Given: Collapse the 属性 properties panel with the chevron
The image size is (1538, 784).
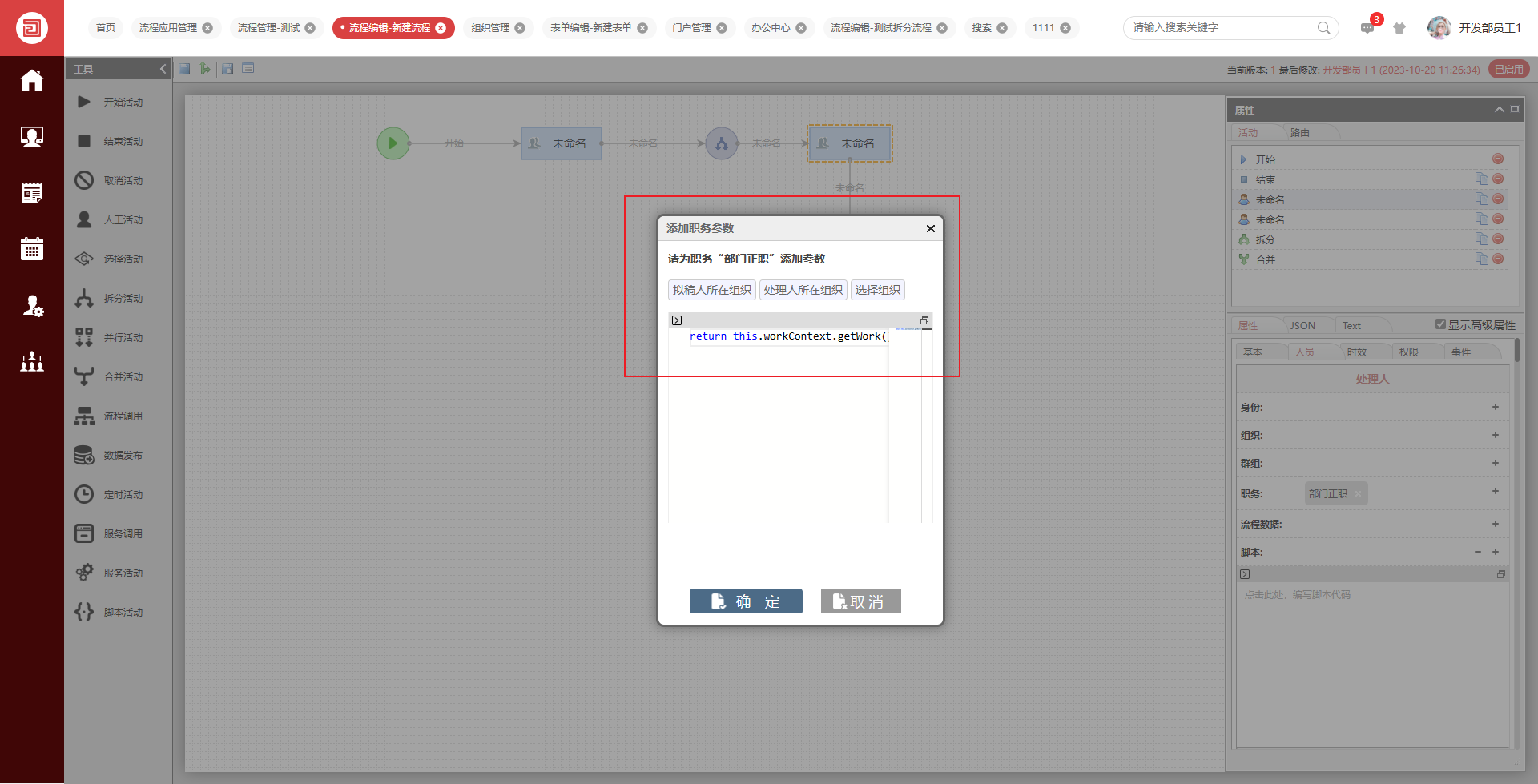Looking at the screenshot, I should pos(1499,110).
